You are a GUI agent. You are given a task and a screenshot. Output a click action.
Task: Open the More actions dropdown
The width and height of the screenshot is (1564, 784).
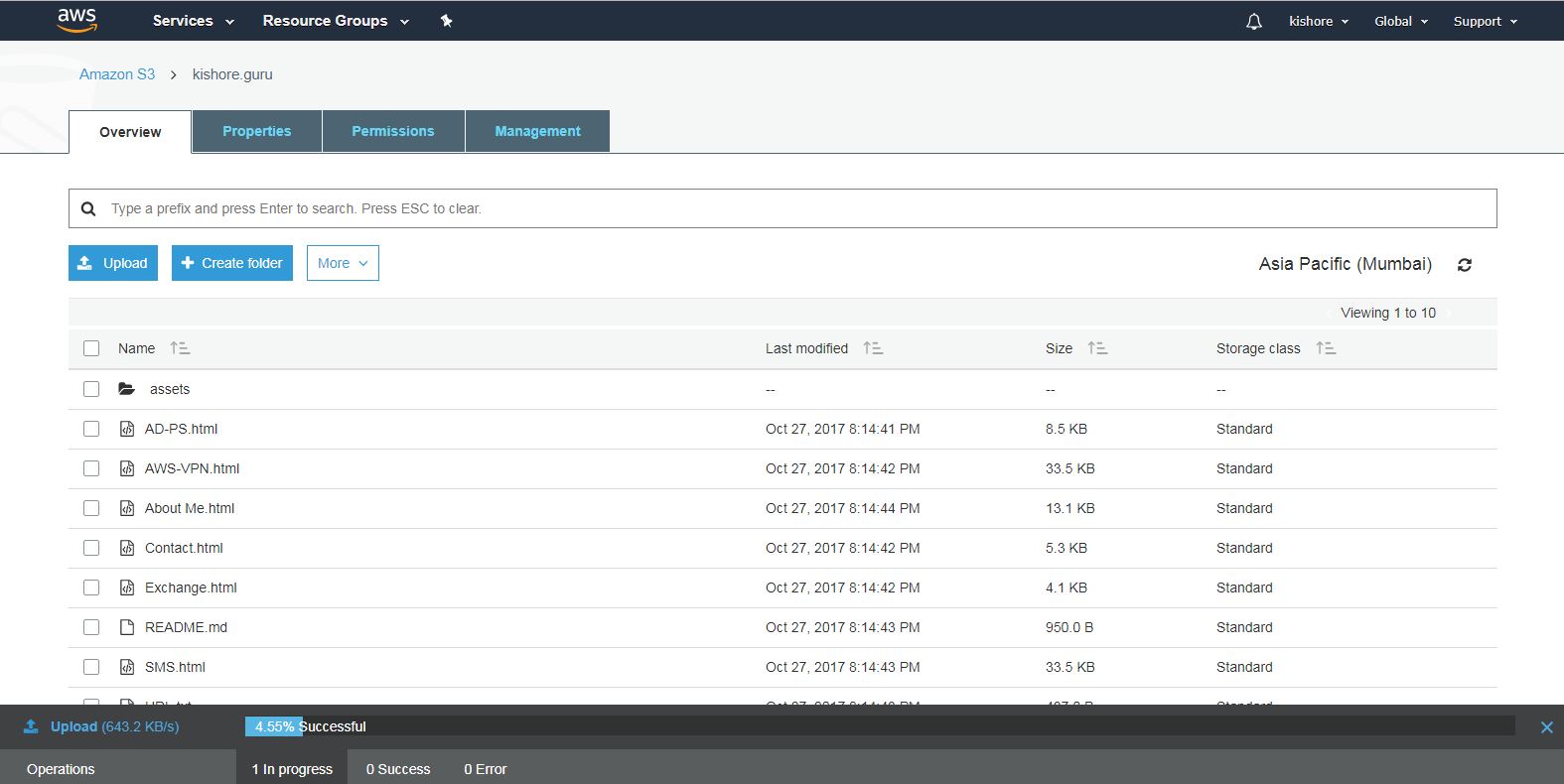(343, 263)
